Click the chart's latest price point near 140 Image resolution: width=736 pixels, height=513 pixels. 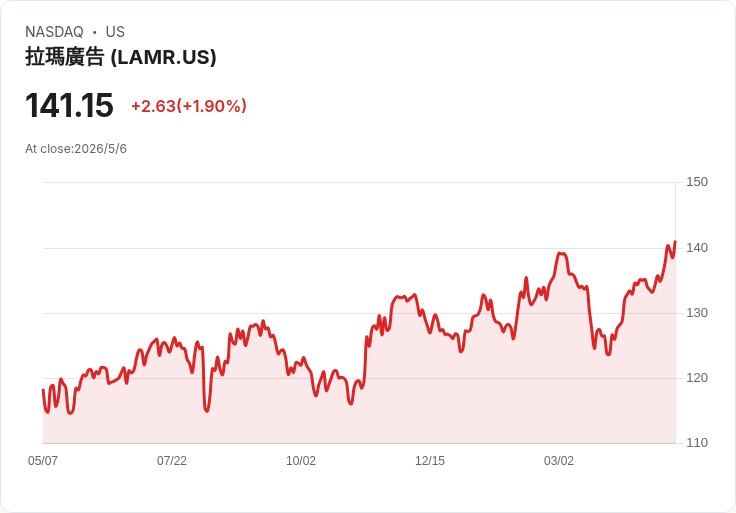pyautogui.click(x=675, y=242)
